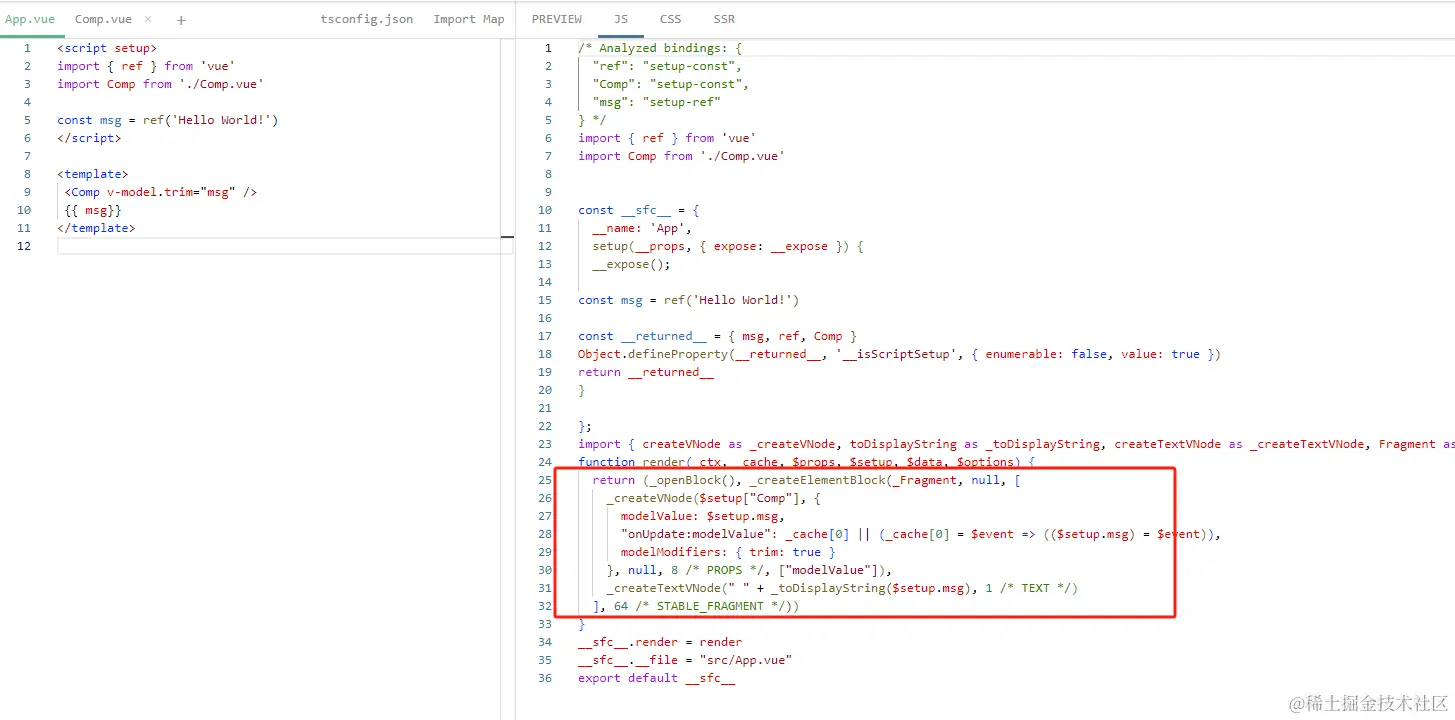Viewport: 1455px width, 720px height.
Task: Click the '/* Analyzed bindings: {' comment line
Action: 660,48
